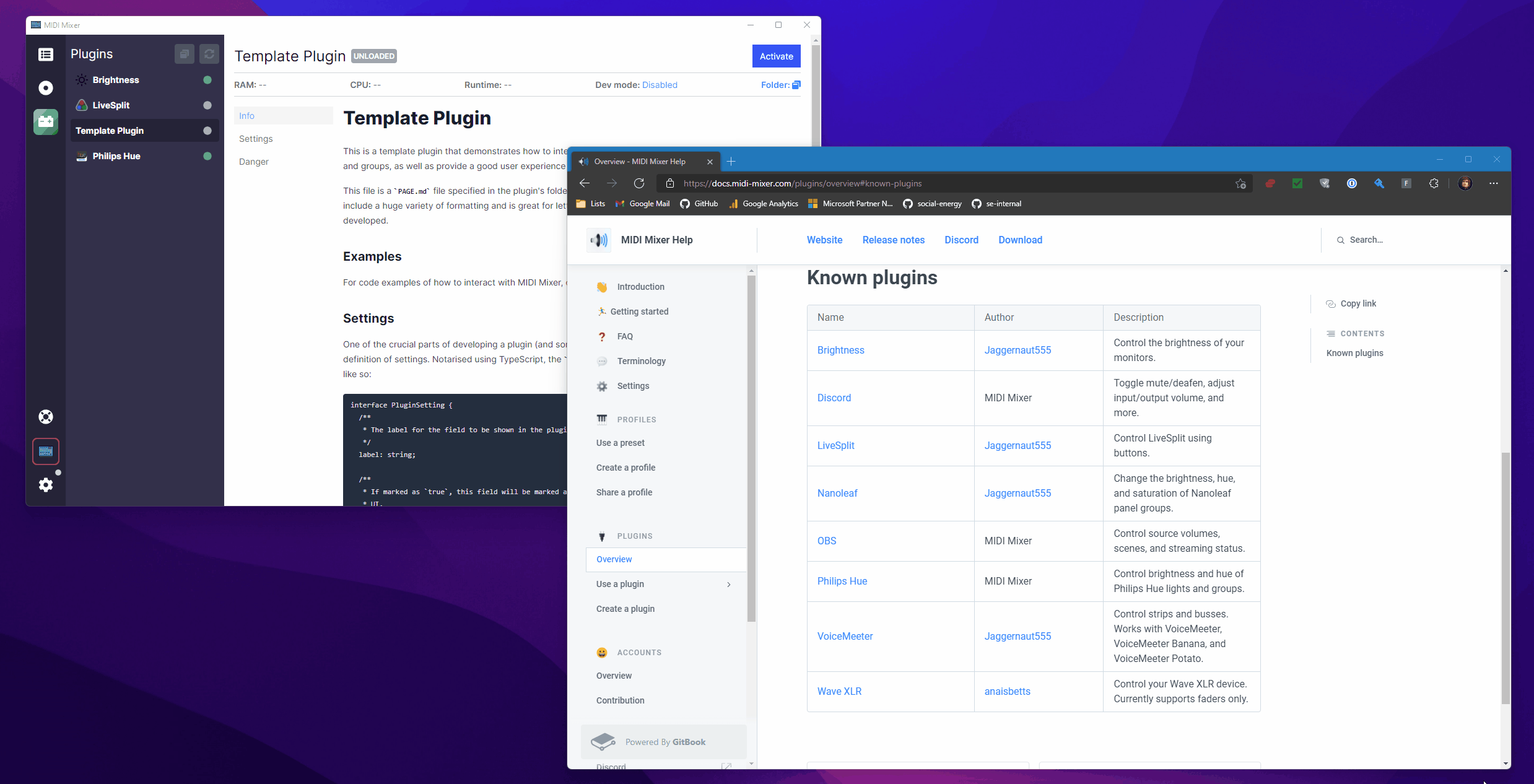Open the Google Analytics bookmark
This screenshot has width=1534, height=784.
[764, 204]
